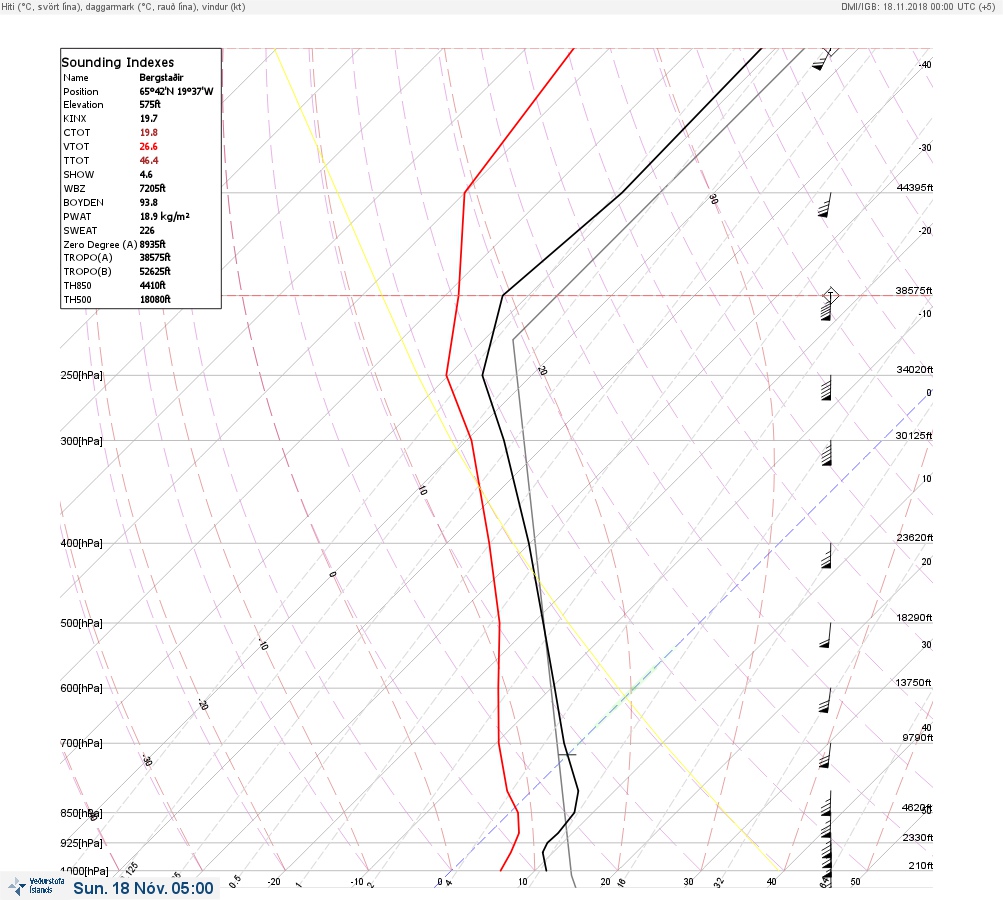Viewport: 1003px width, 900px height.
Task: Click the elevation value 575ft
Action: 150,104
